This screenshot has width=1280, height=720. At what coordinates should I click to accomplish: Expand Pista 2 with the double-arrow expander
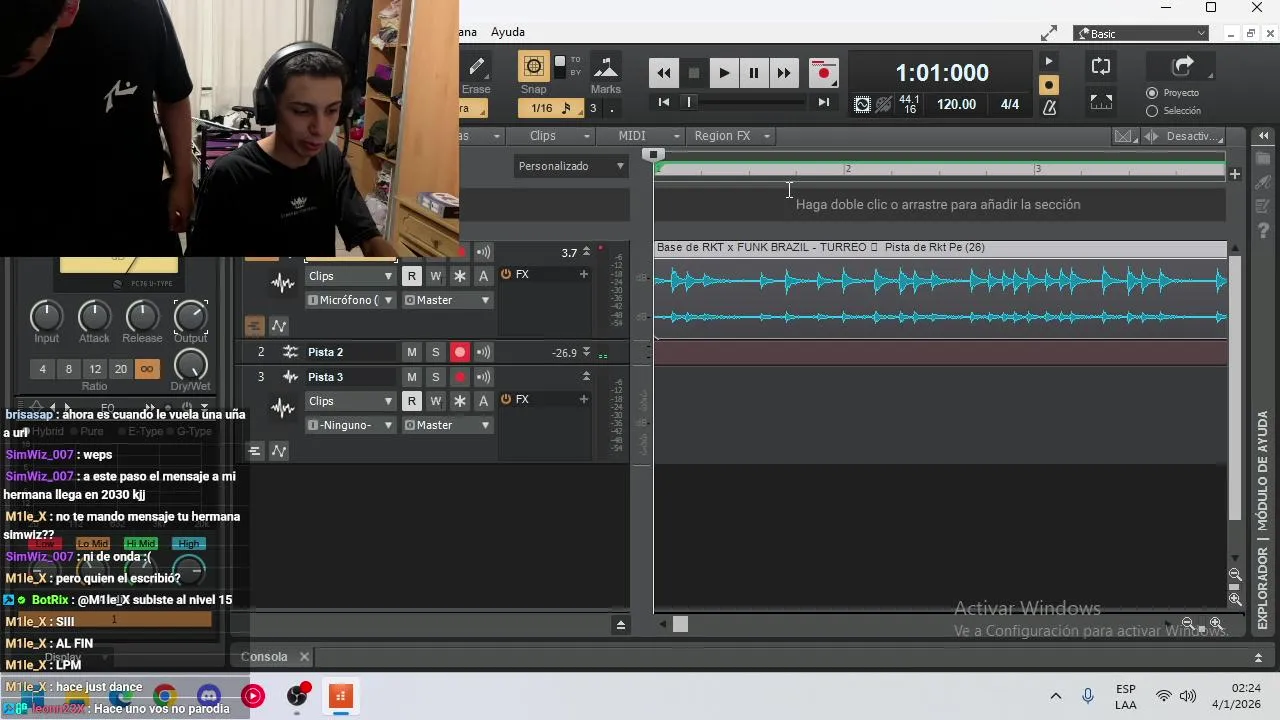pos(586,352)
